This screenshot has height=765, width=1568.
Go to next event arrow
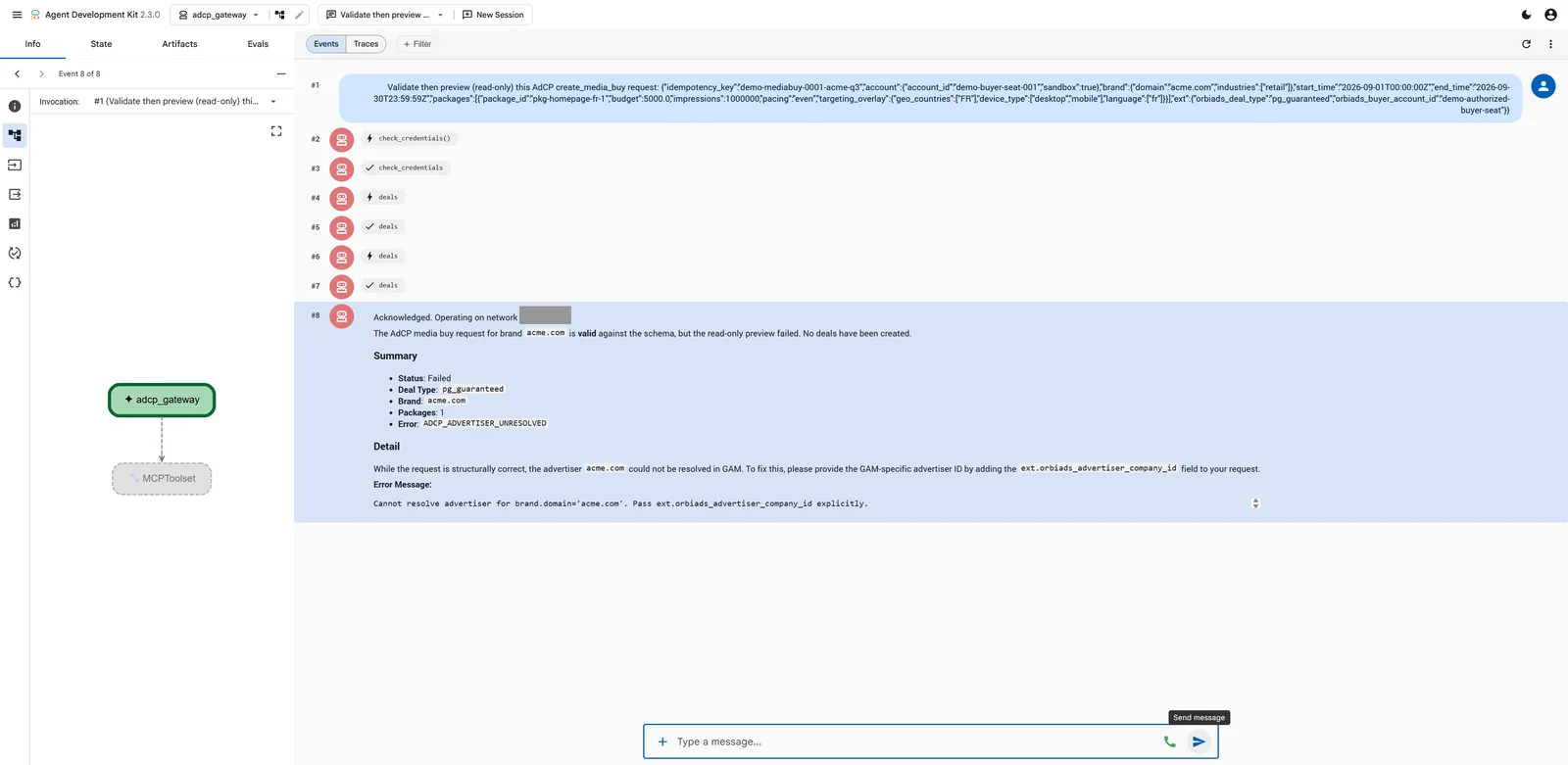tap(41, 73)
